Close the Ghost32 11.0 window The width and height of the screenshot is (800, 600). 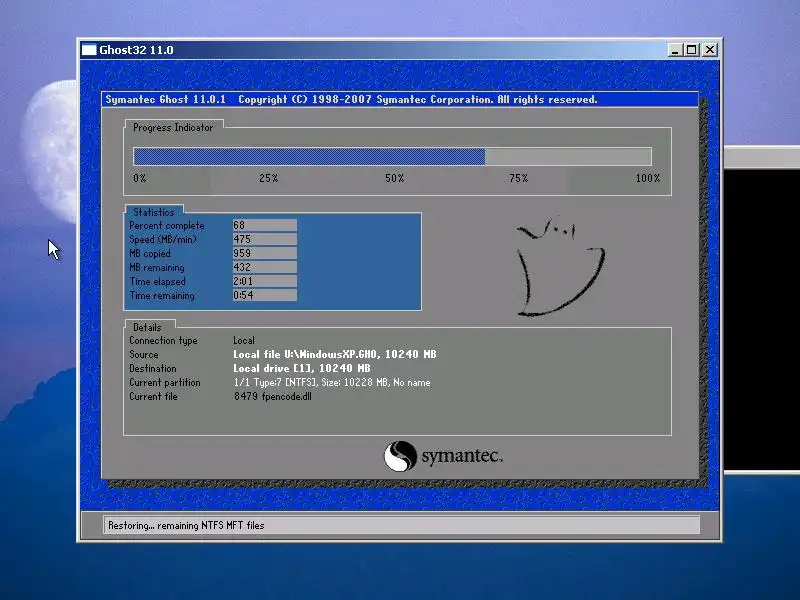[710, 49]
